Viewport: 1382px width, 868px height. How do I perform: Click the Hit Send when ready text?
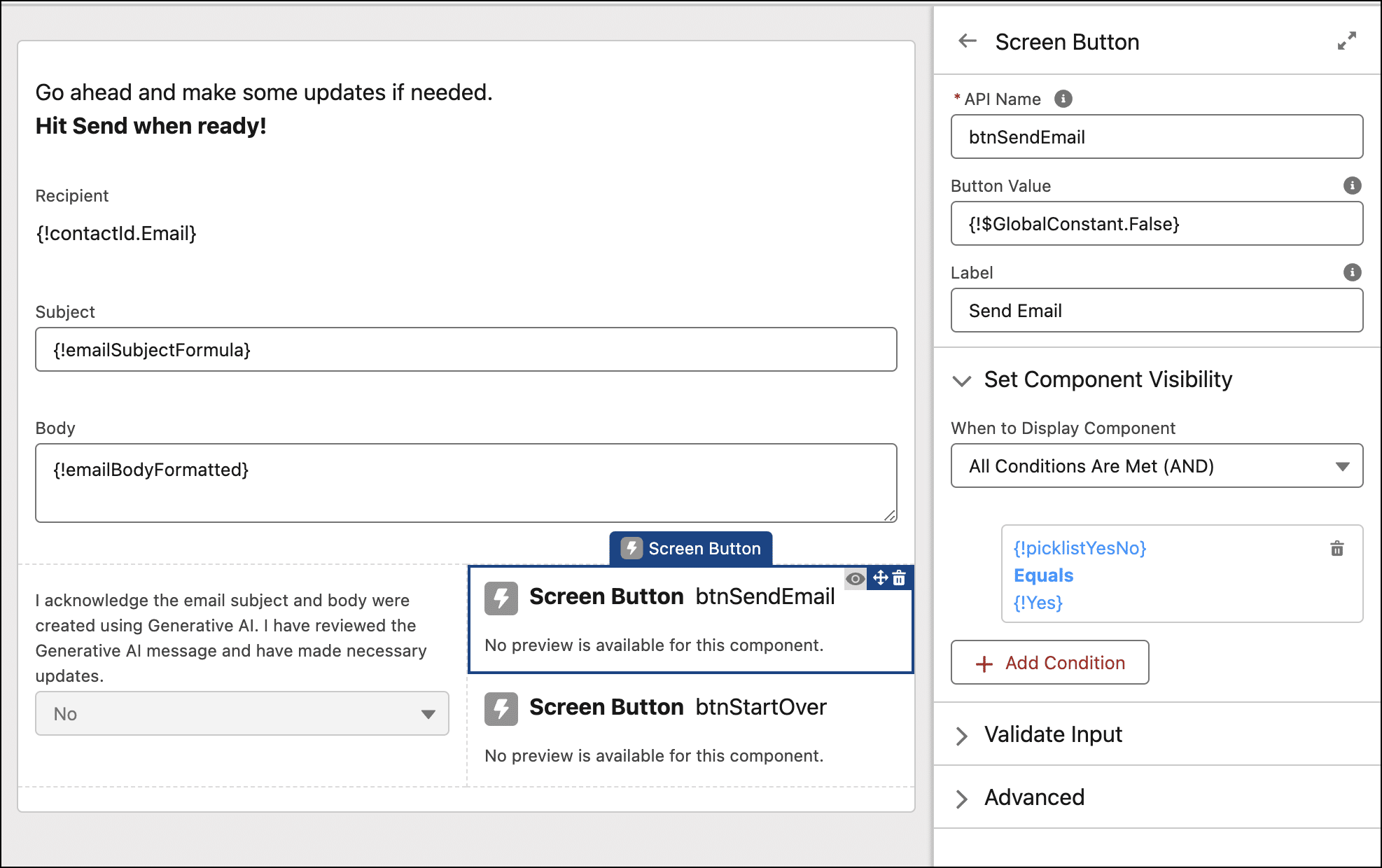click(x=151, y=126)
